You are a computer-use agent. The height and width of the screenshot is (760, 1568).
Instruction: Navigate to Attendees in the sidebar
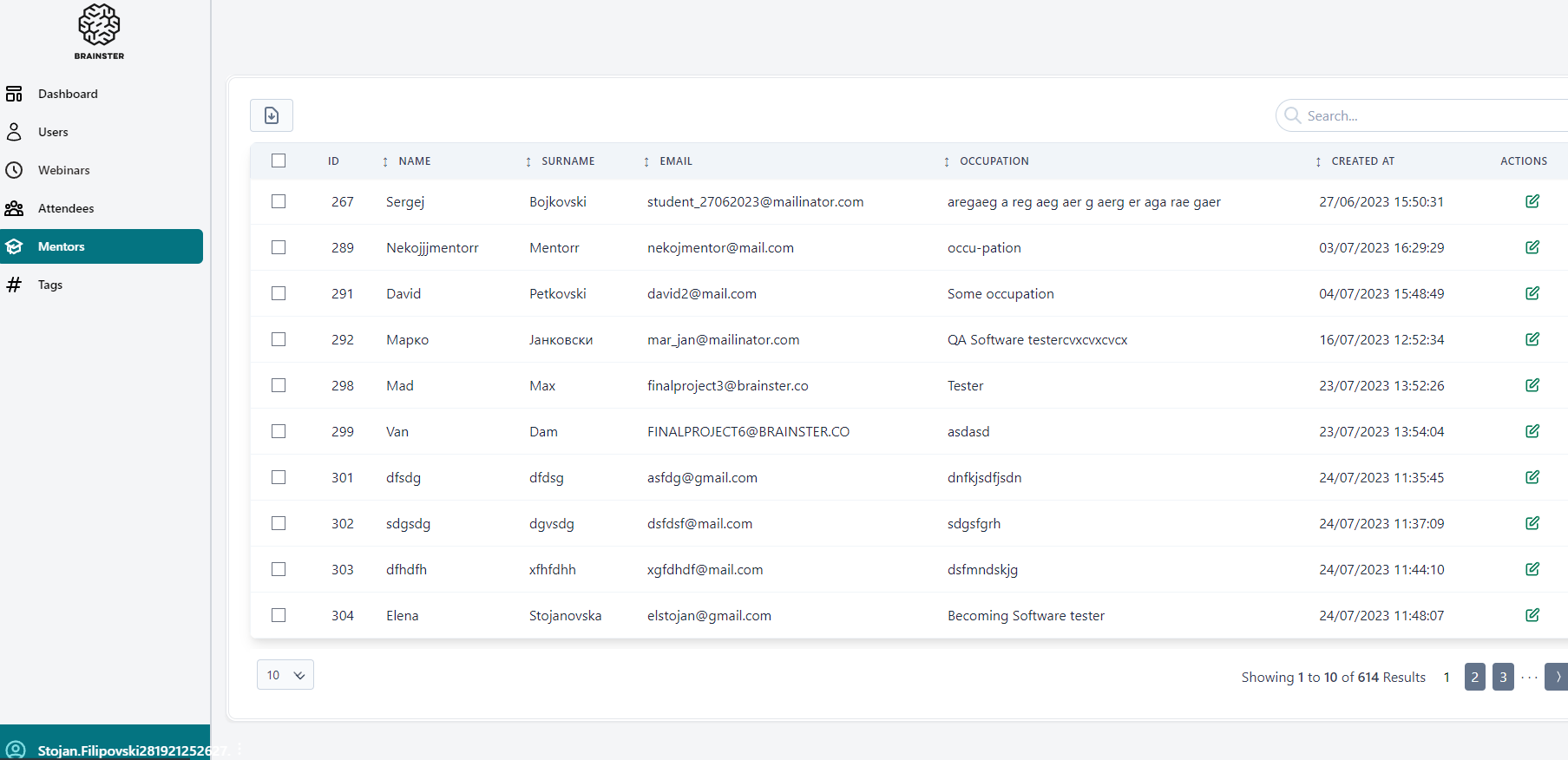coord(66,208)
